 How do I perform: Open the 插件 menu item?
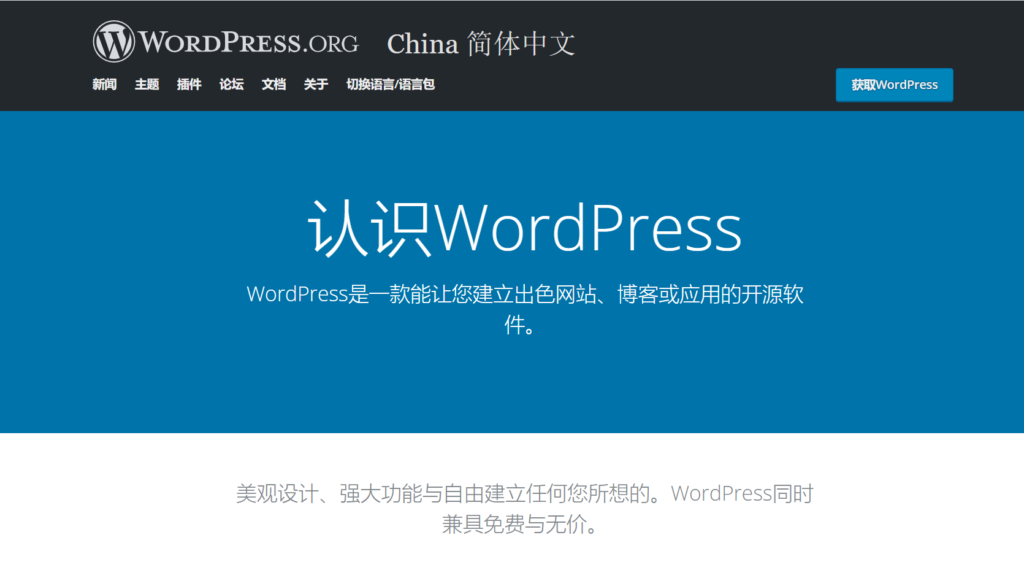click(x=189, y=84)
